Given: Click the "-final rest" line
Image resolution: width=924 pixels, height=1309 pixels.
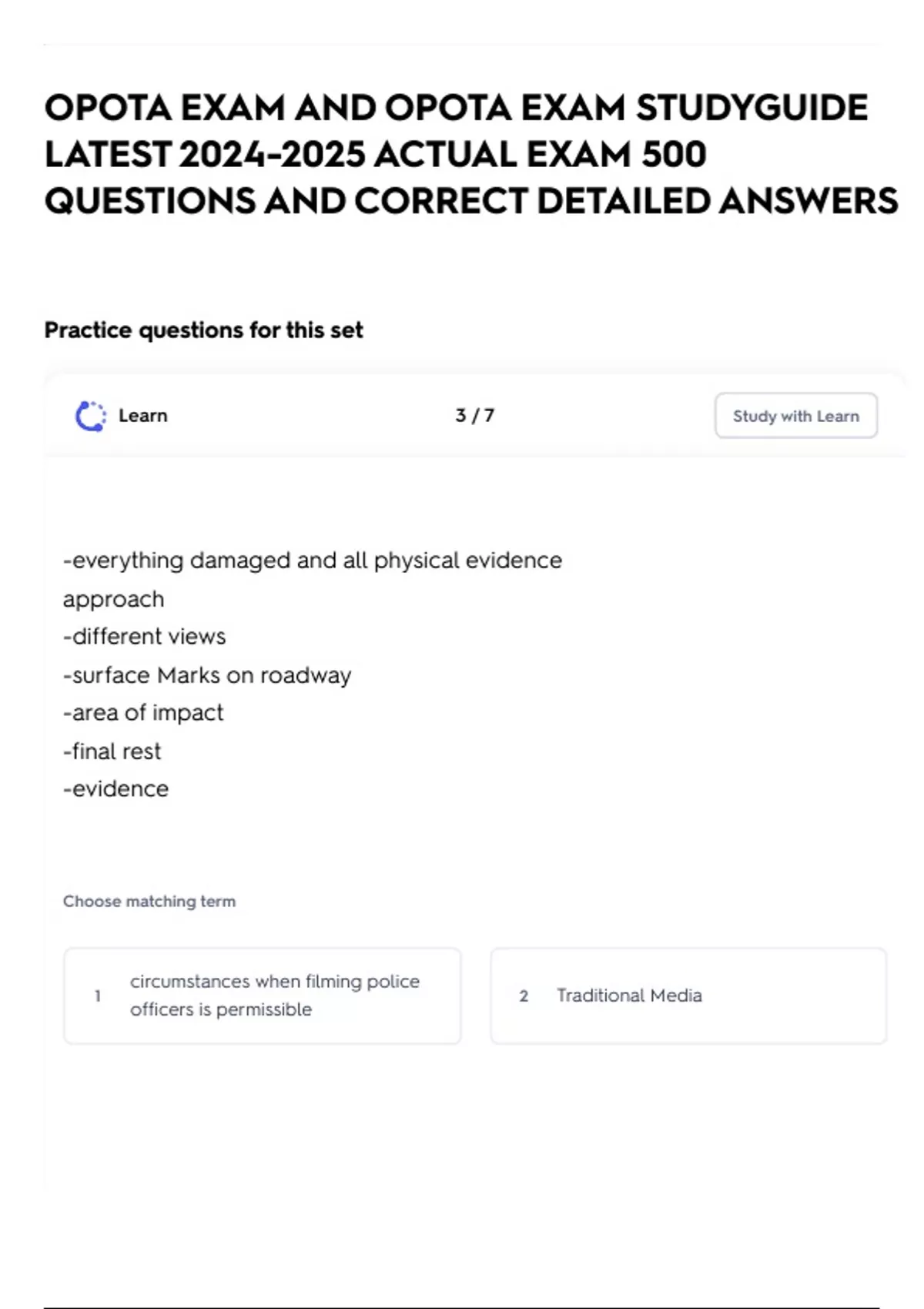Looking at the screenshot, I should tap(112, 752).
